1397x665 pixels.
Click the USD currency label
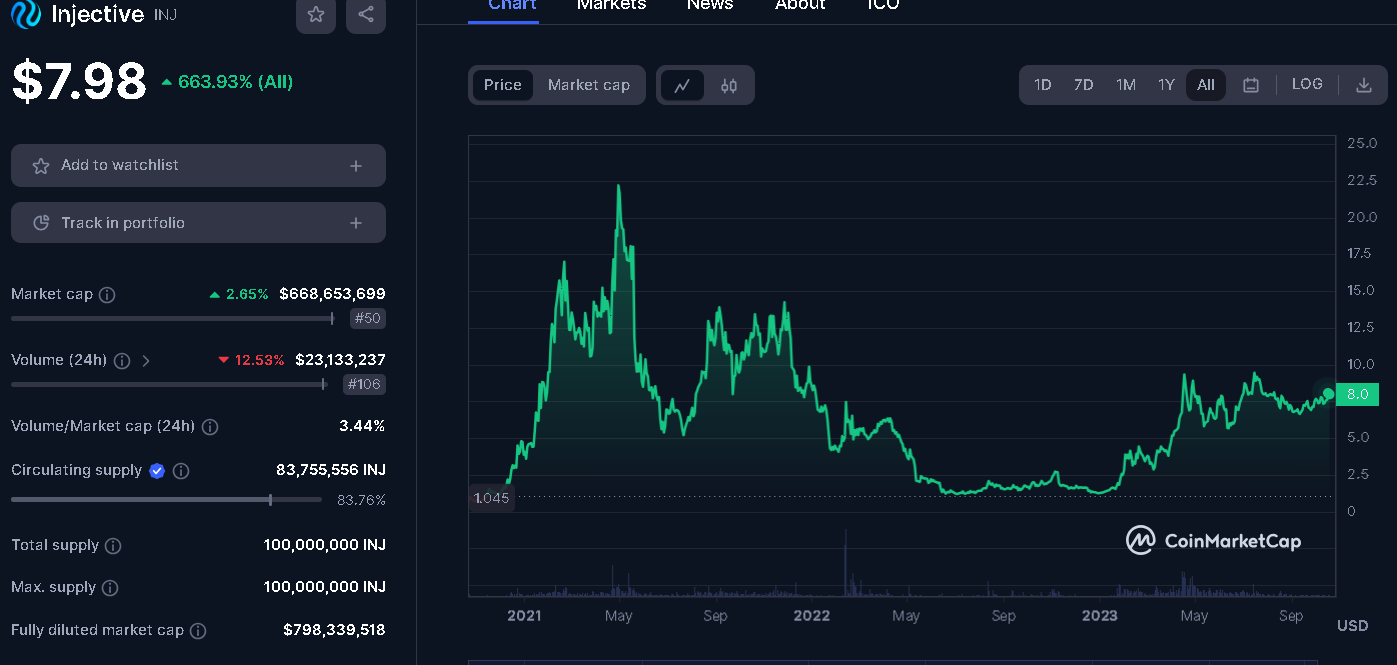(1352, 626)
